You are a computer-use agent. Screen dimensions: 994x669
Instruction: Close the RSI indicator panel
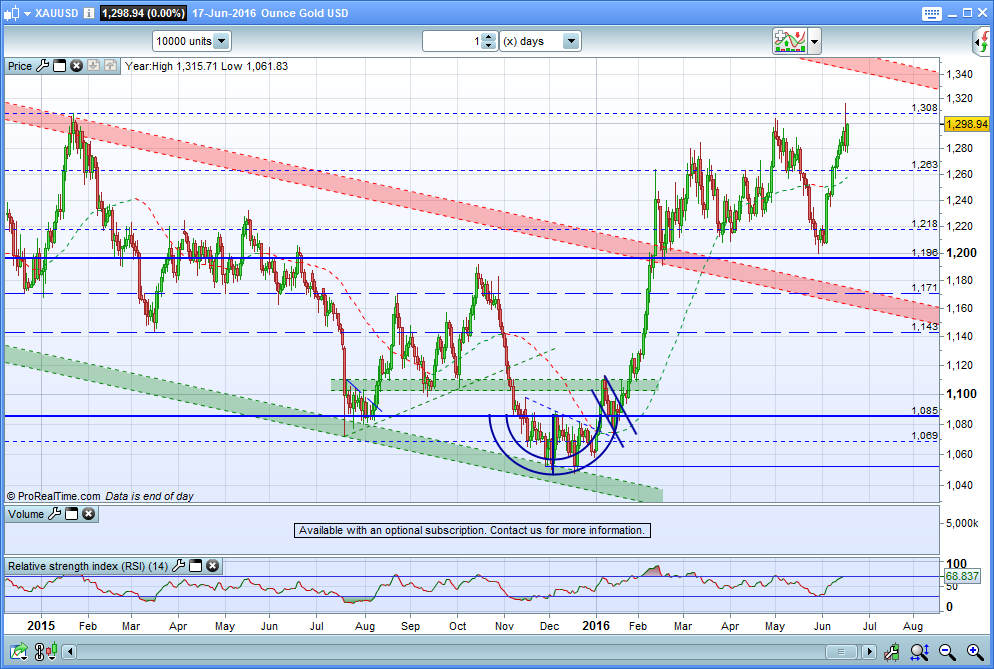(x=212, y=566)
